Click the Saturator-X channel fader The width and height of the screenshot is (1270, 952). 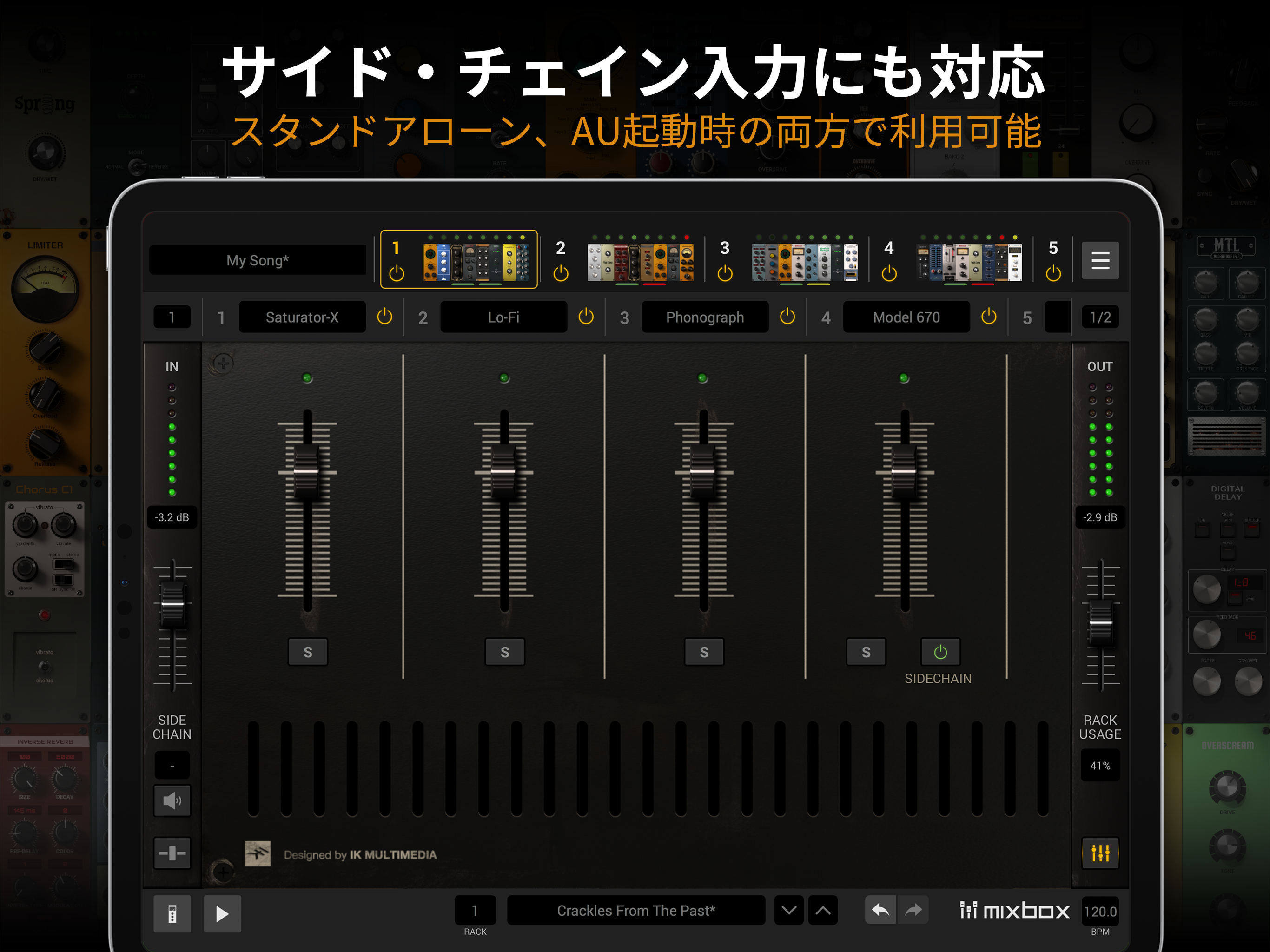pos(307,471)
